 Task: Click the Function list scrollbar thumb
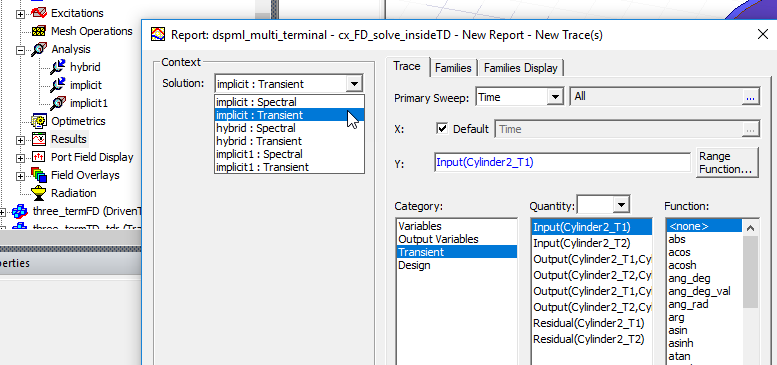(750, 271)
